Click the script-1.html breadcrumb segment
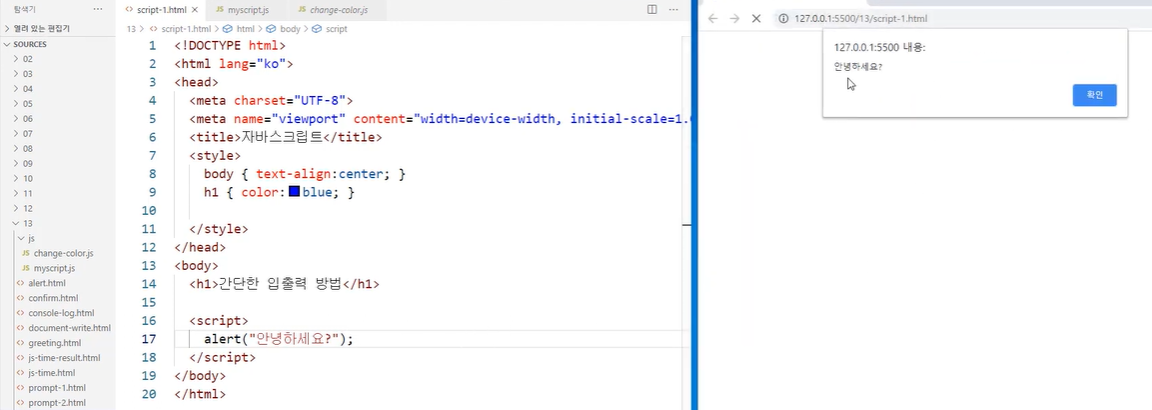Image resolution: width=1152 pixels, height=410 pixels. (x=180, y=29)
